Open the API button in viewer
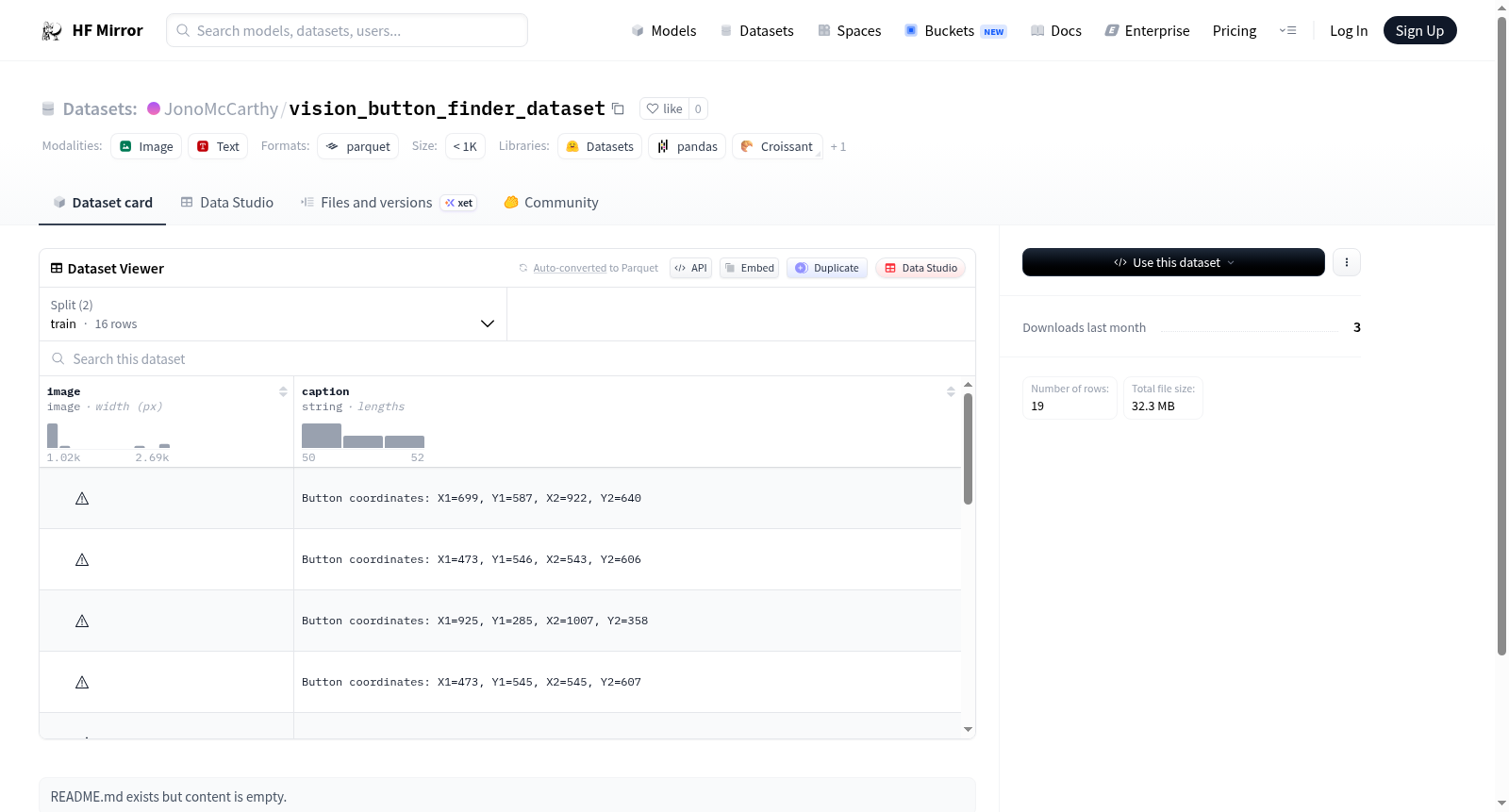Image resolution: width=1509 pixels, height=812 pixels. click(690, 268)
